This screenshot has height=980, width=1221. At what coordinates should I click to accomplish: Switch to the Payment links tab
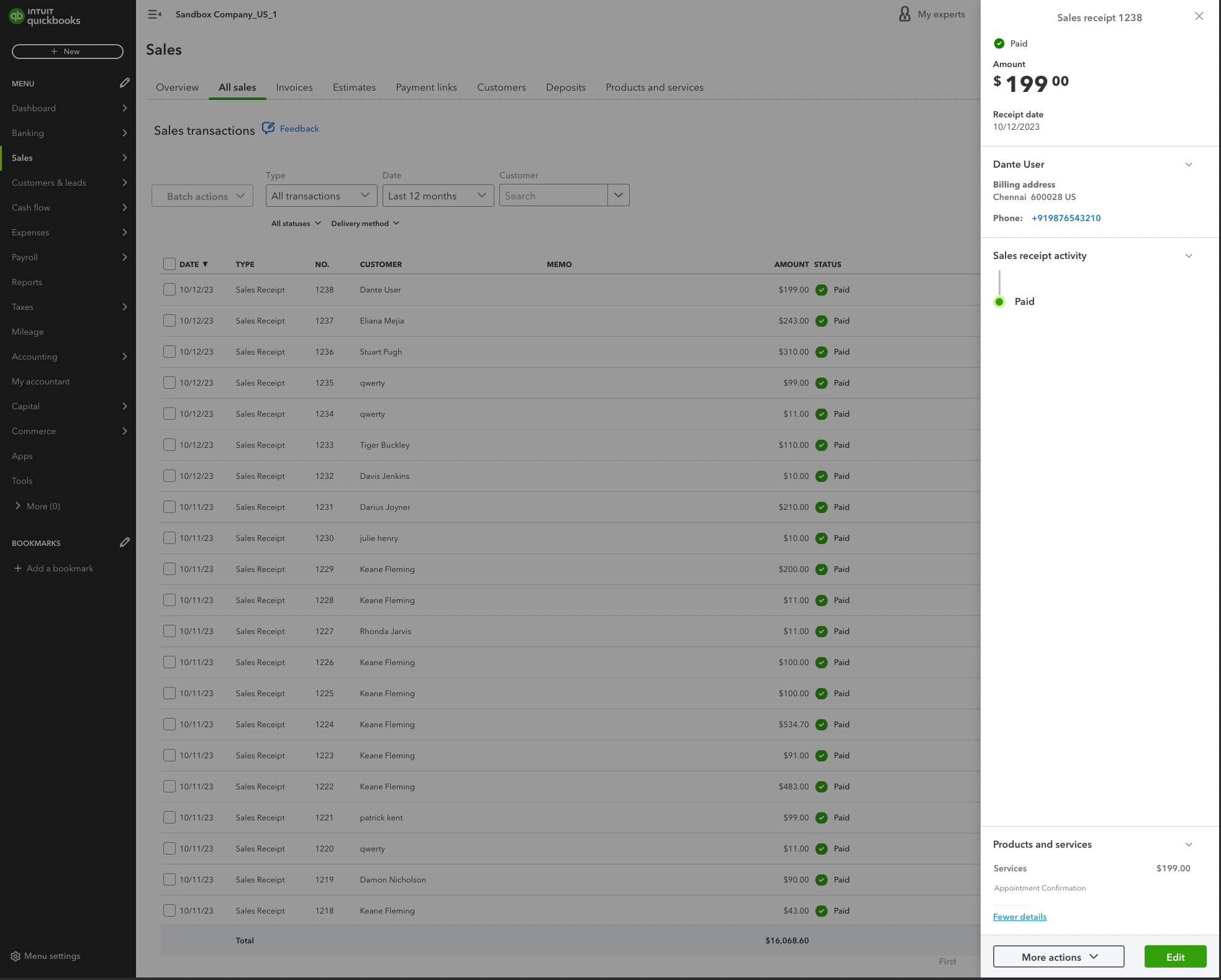click(426, 88)
